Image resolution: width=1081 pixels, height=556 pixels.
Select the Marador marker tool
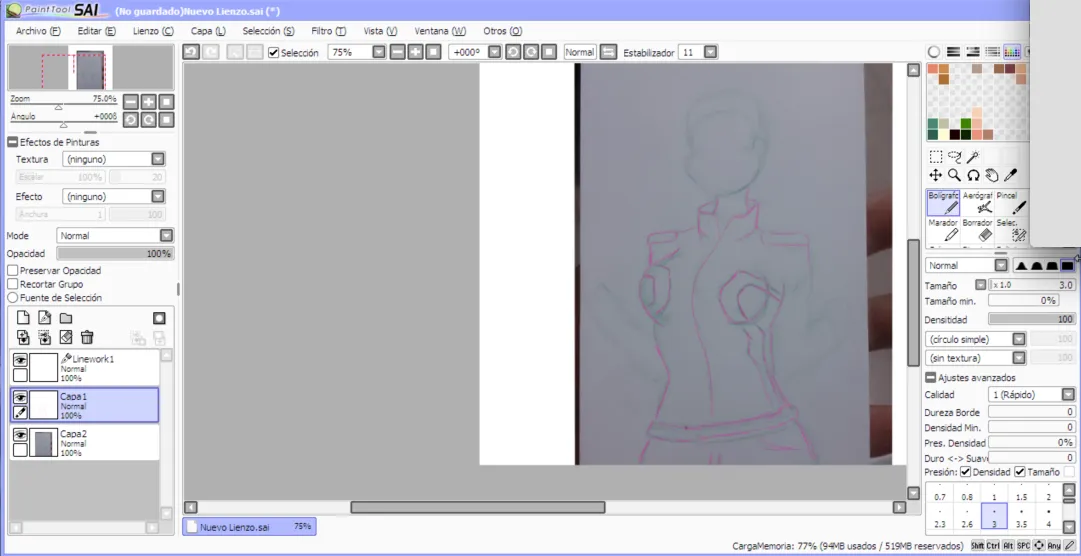point(942,230)
